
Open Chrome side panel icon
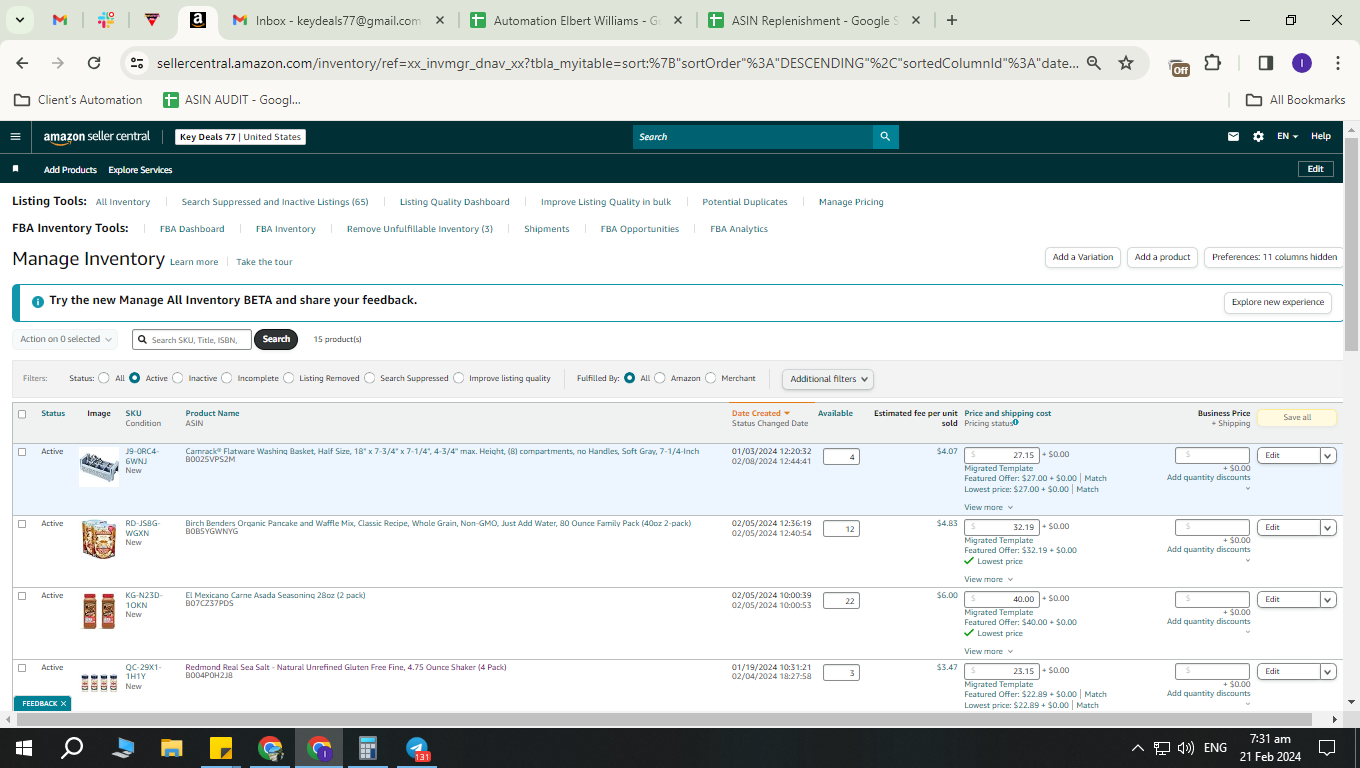[x=1265, y=63]
